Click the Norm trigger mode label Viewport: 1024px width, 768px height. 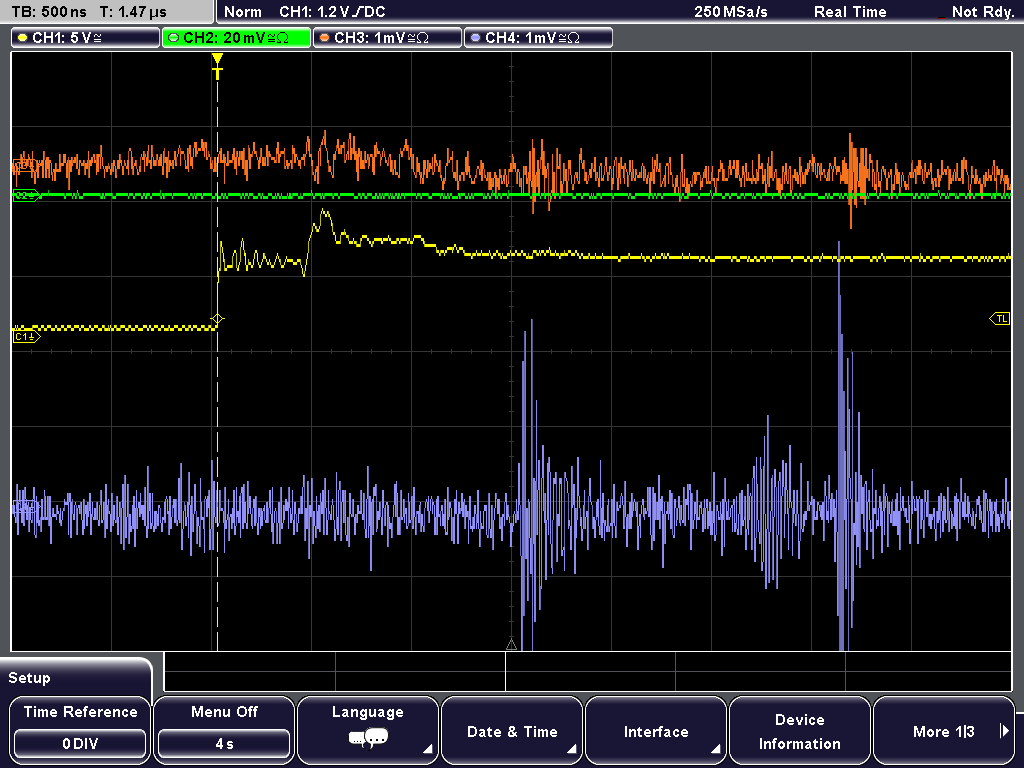pos(243,12)
